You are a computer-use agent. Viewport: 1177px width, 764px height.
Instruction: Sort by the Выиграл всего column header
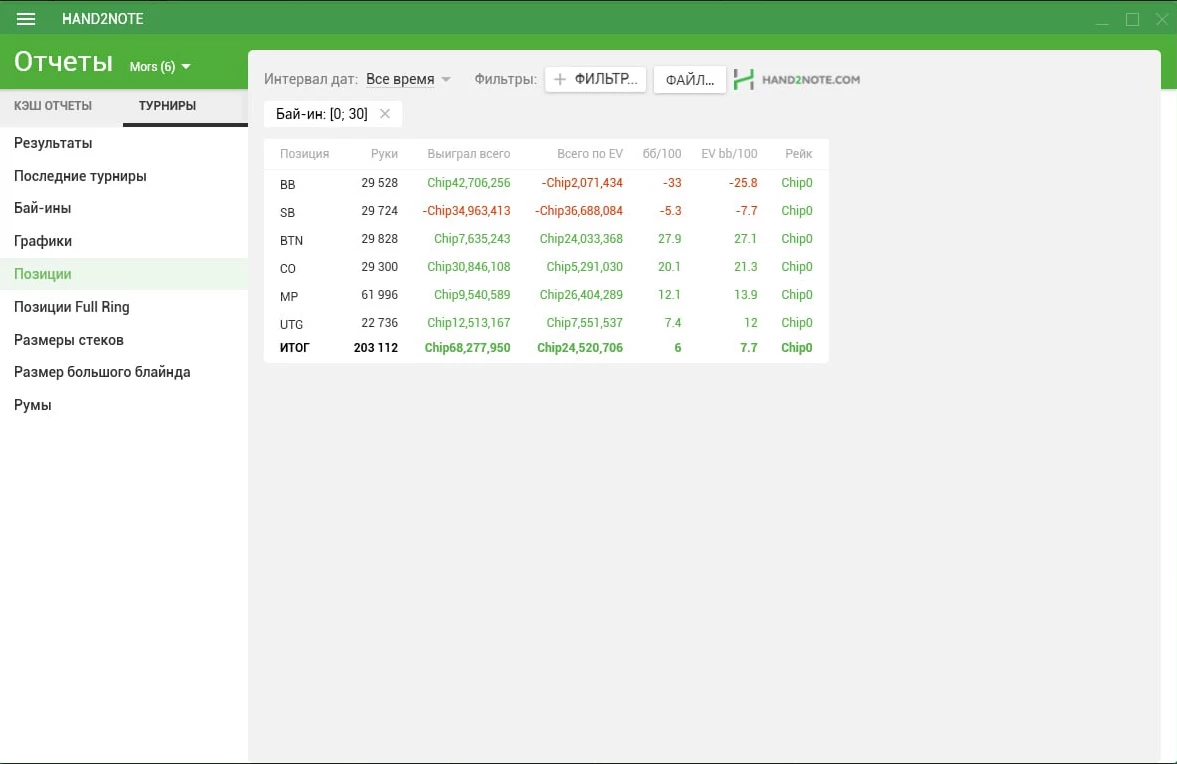468,153
